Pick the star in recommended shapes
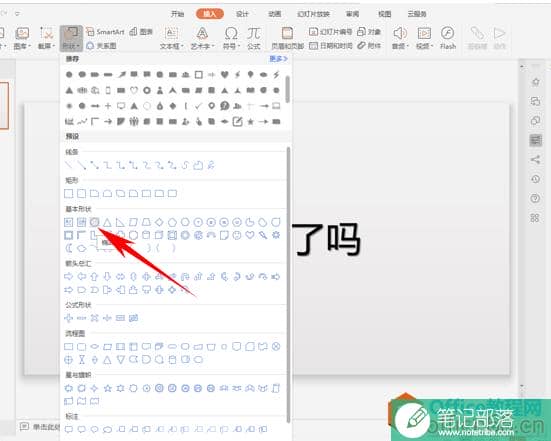551x441 pixels. pos(251,122)
